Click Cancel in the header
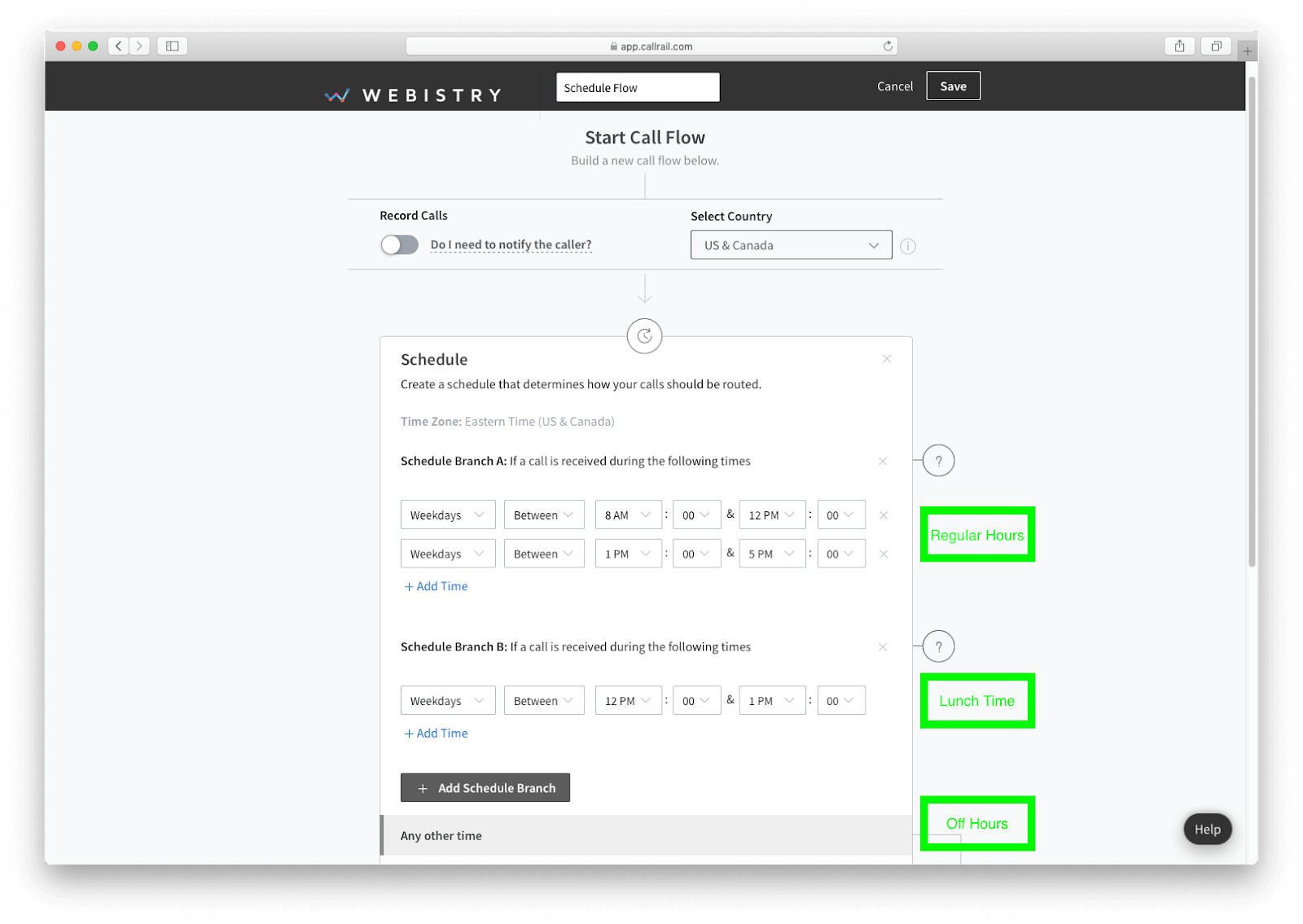The height and width of the screenshot is (924, 1303). (x=894, y=86)
